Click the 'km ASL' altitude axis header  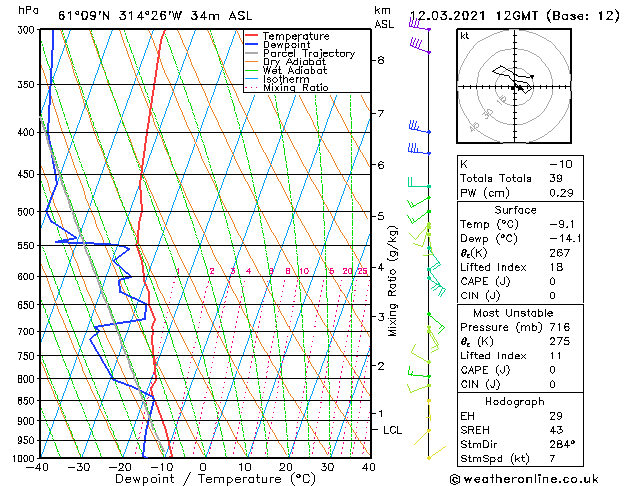[384, 17]
